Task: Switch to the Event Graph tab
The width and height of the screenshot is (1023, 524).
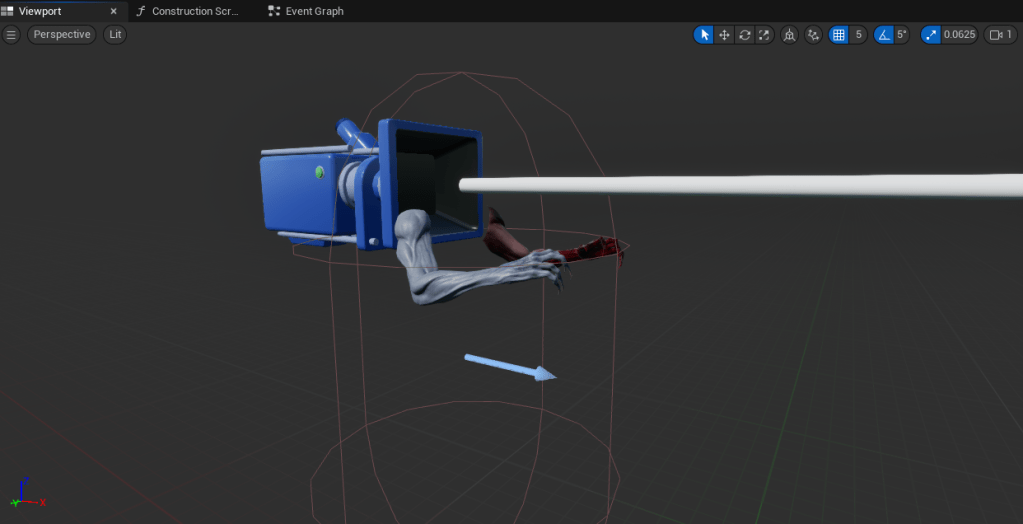Action: (306, 11)
